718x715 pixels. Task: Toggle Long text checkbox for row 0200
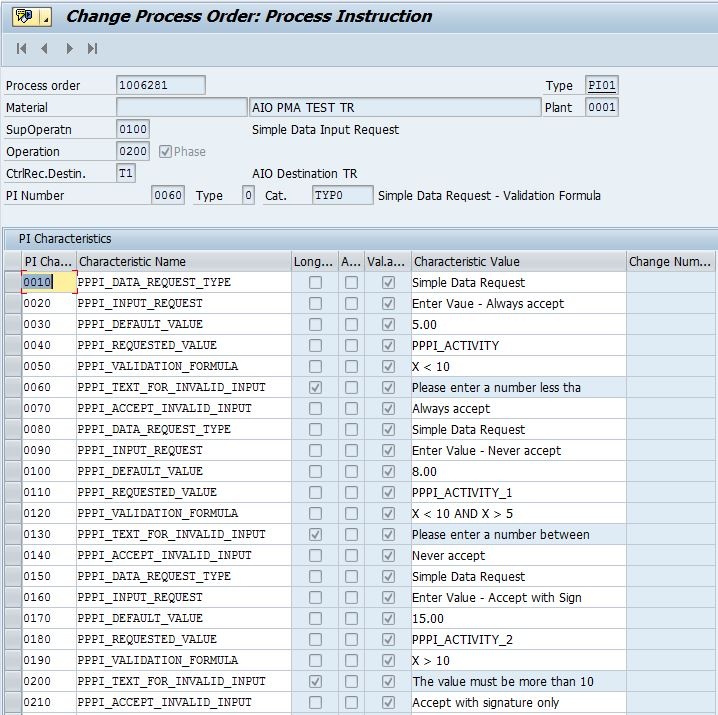pyautogui.click(x=315, y=682)
